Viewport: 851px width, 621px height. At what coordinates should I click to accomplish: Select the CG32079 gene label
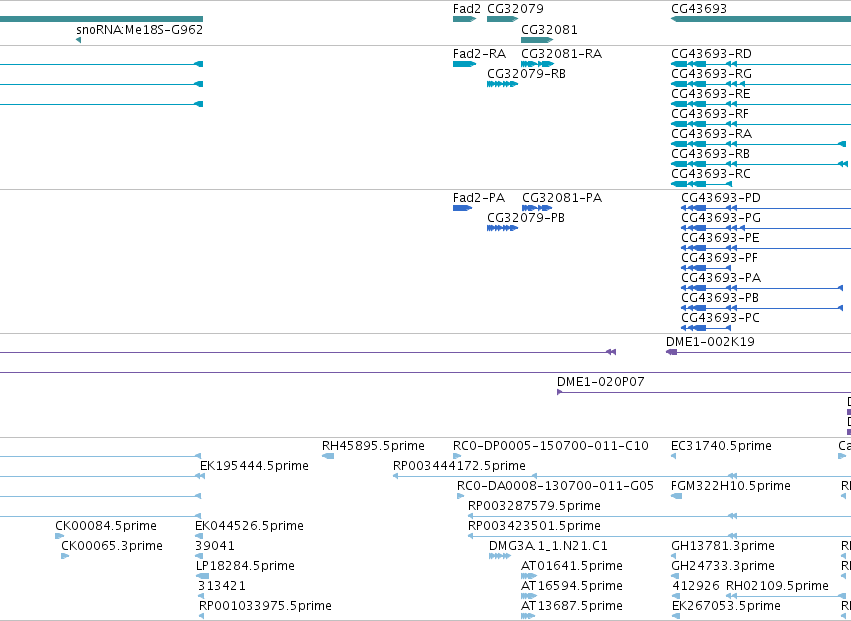click(515, 9)
